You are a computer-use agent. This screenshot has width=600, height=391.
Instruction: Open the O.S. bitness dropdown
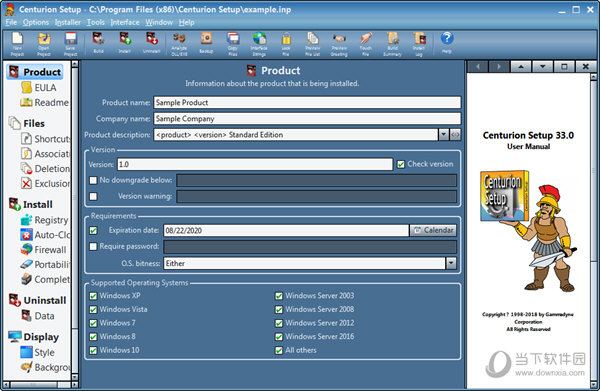[x=451, y=263]
